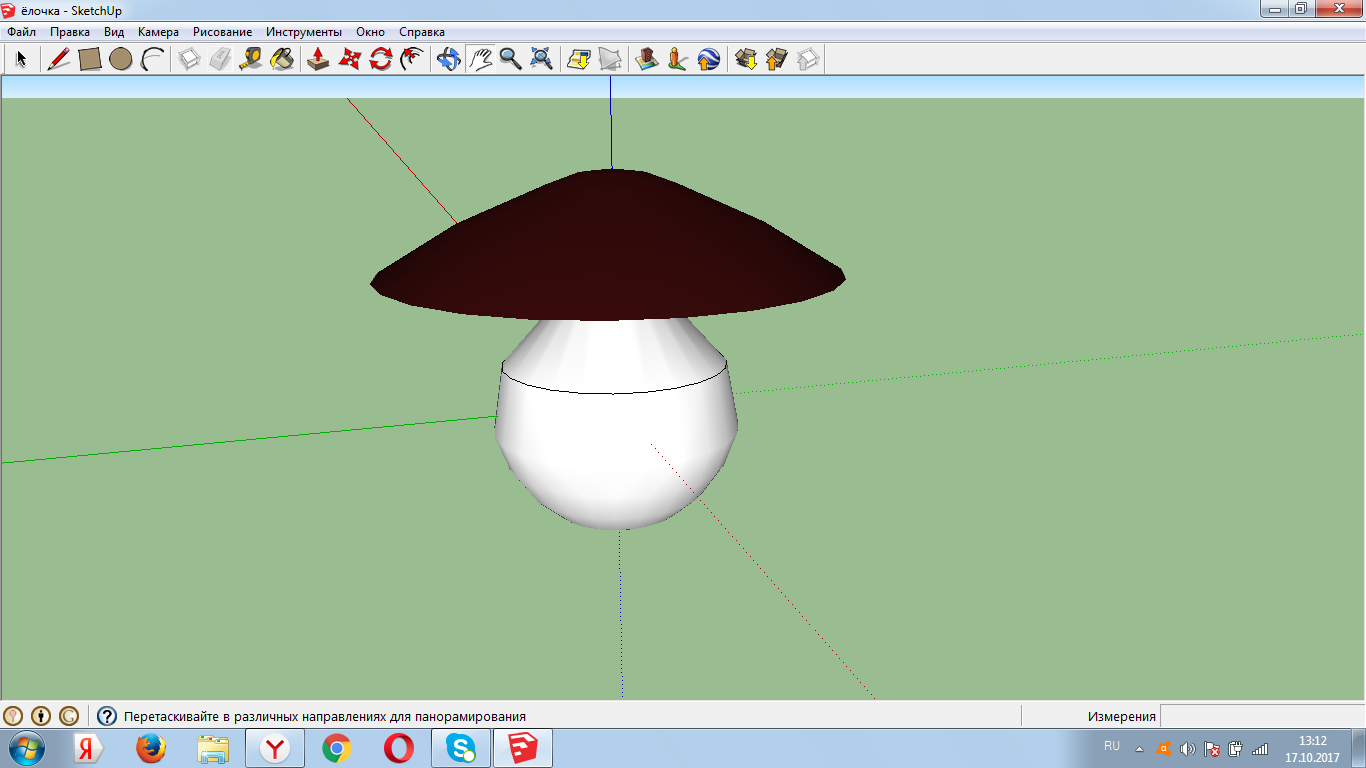The width and height of the screenshot is (1366, 768).
Task: Open the Windows Start menu
Action: click(x=25, y=748)
